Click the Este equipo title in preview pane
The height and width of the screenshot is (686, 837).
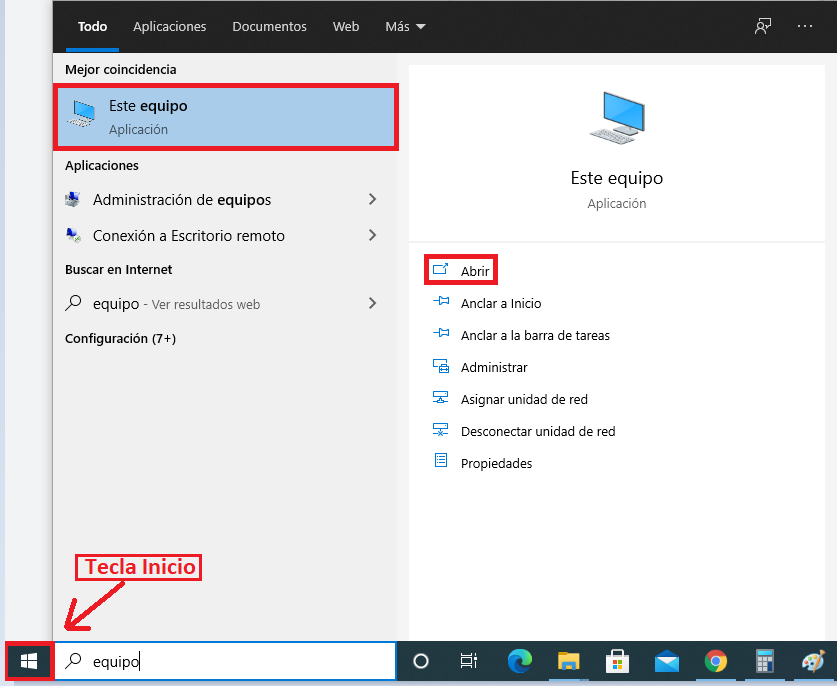point(617,178)
